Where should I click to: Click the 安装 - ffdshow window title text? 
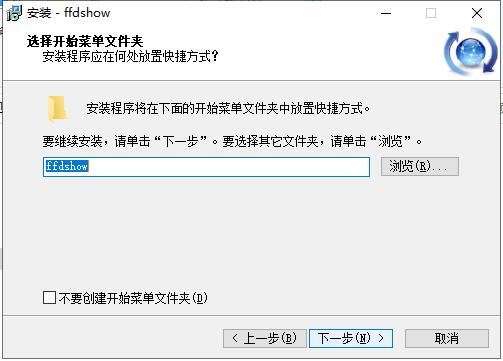(69, 13)
